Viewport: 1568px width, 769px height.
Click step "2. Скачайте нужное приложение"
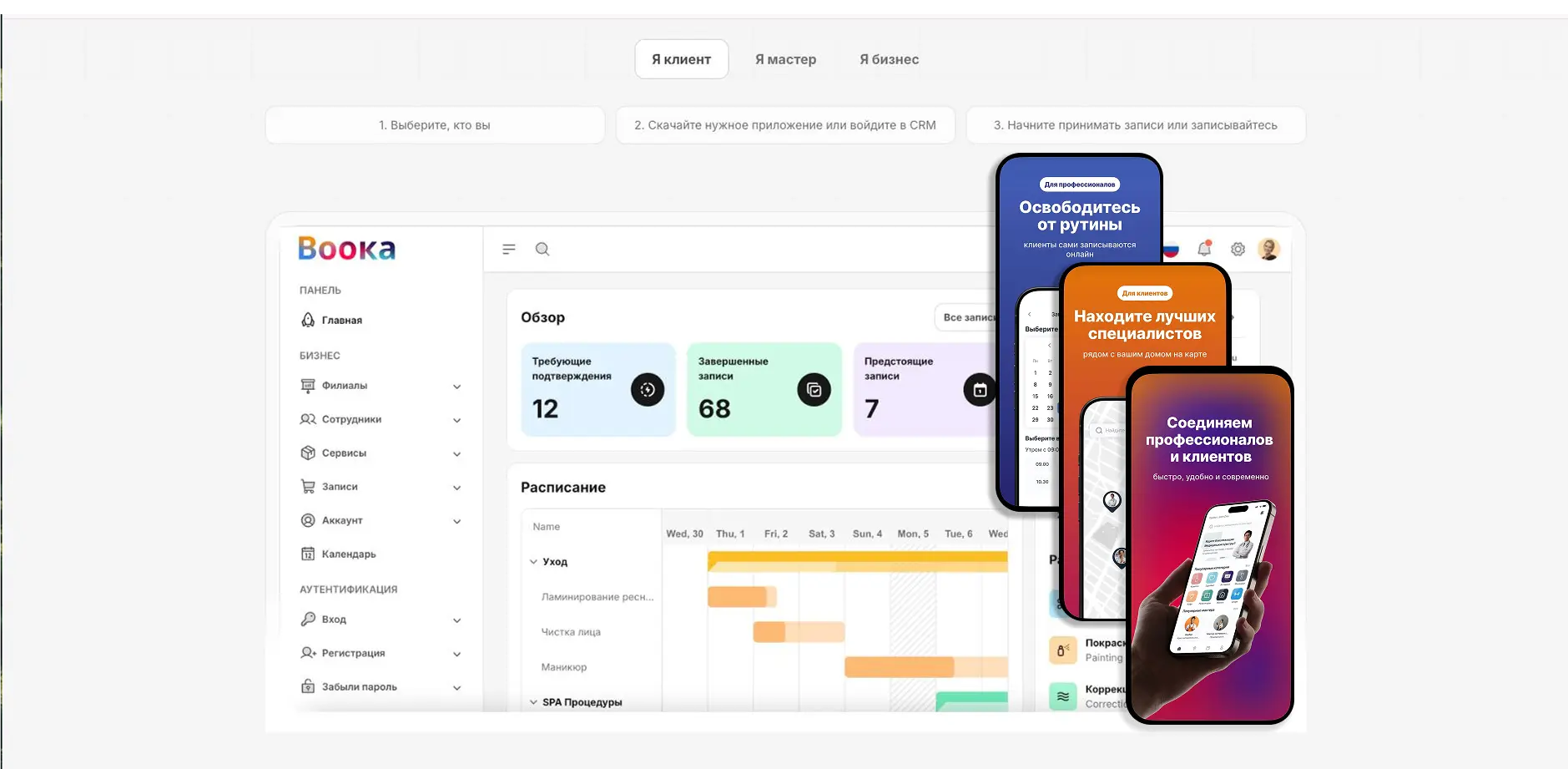pos(785,125)
